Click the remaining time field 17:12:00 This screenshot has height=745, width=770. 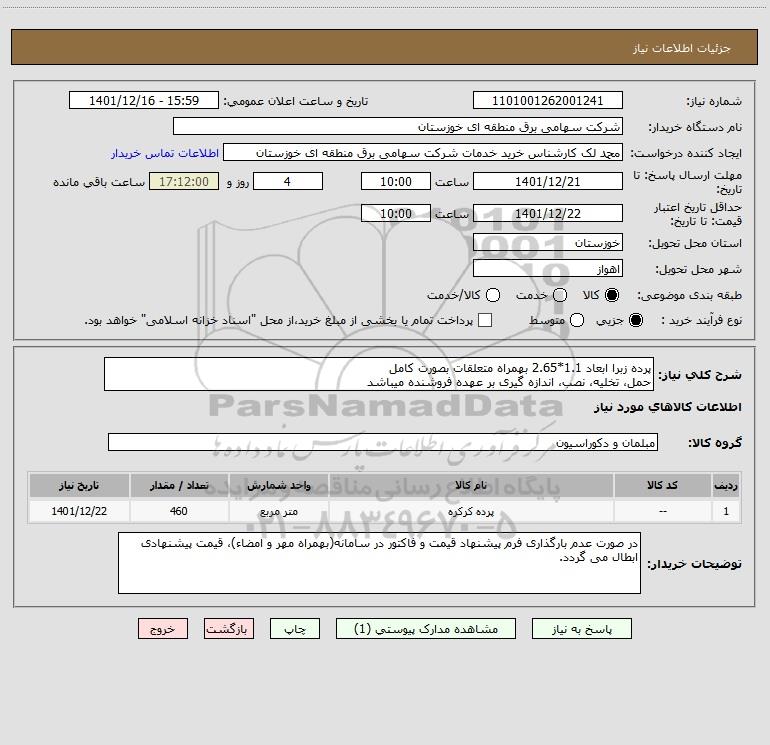184,181
